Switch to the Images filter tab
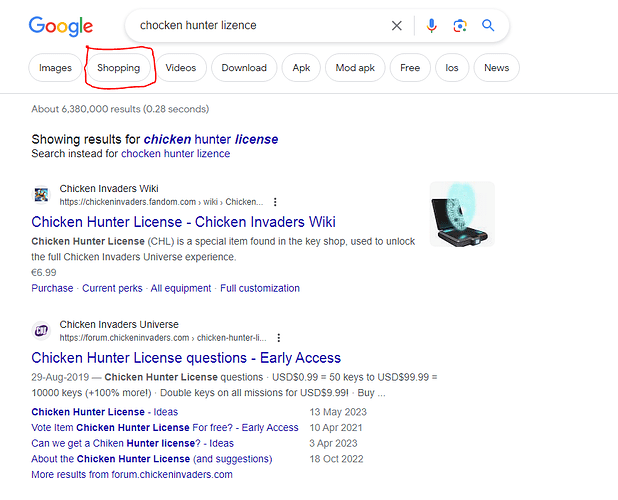The image size is (618, 500). point(55,68)
